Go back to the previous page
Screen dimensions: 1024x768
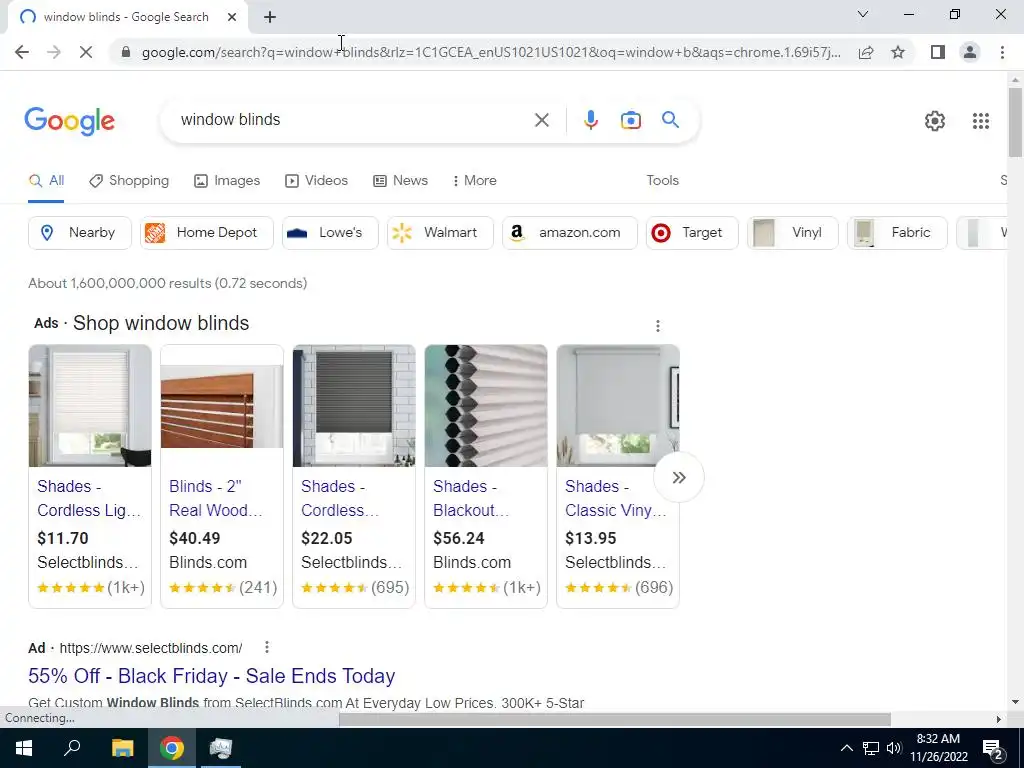[22, 52]
